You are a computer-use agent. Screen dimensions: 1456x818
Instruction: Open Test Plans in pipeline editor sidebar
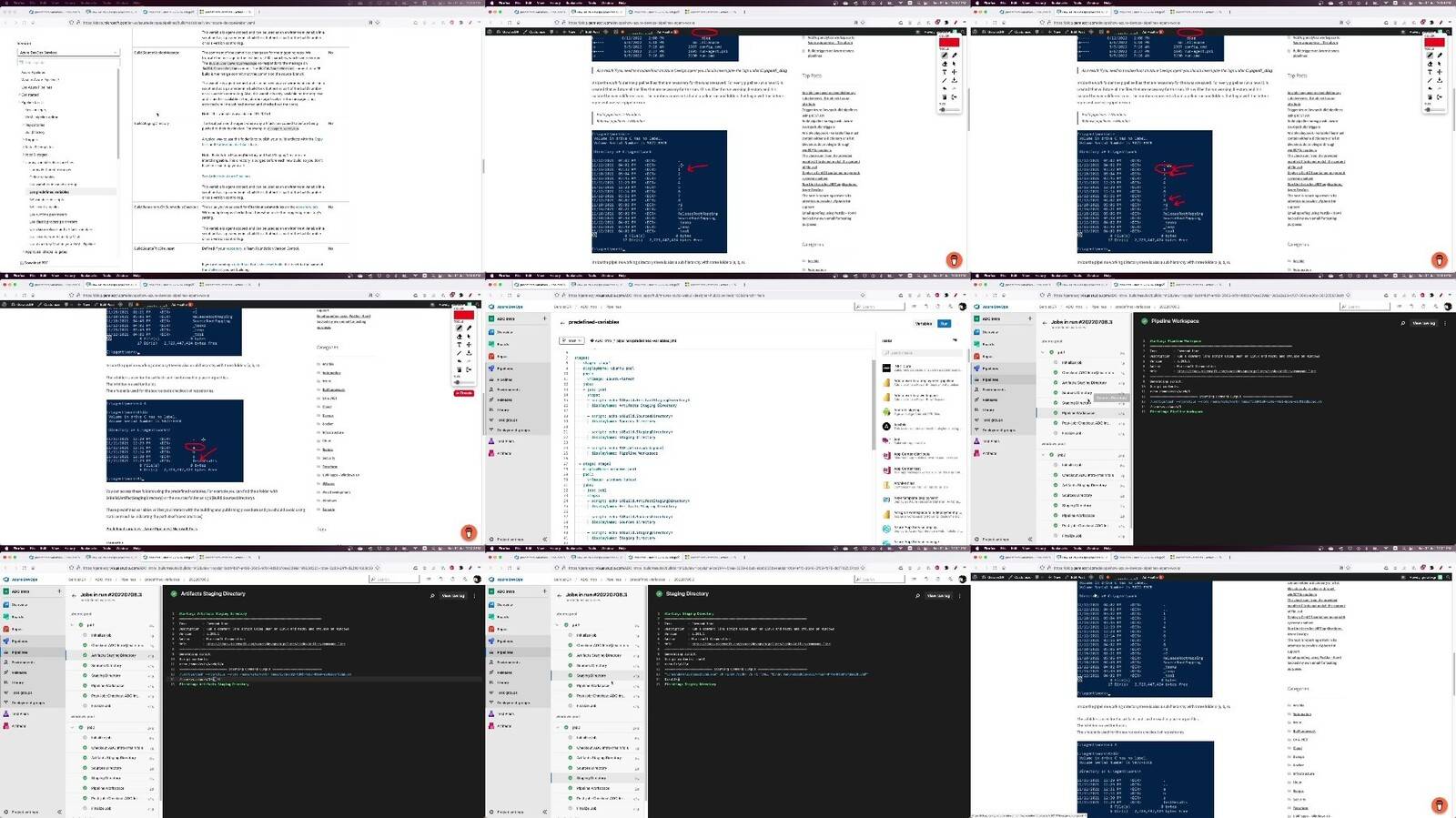pyautogui.click(x=503, y=441)
